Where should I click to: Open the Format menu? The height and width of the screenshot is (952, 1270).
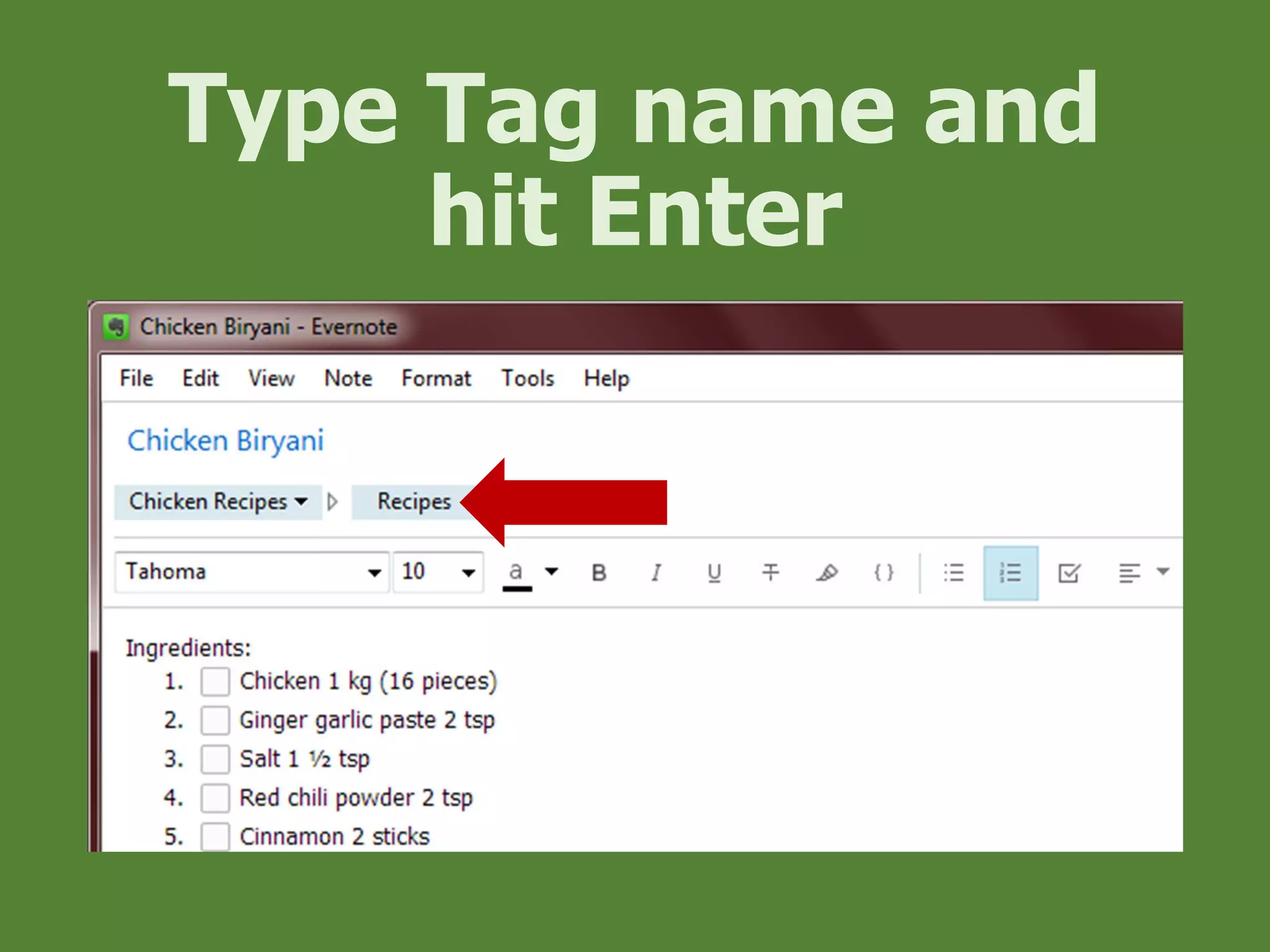tap(436, 378)
